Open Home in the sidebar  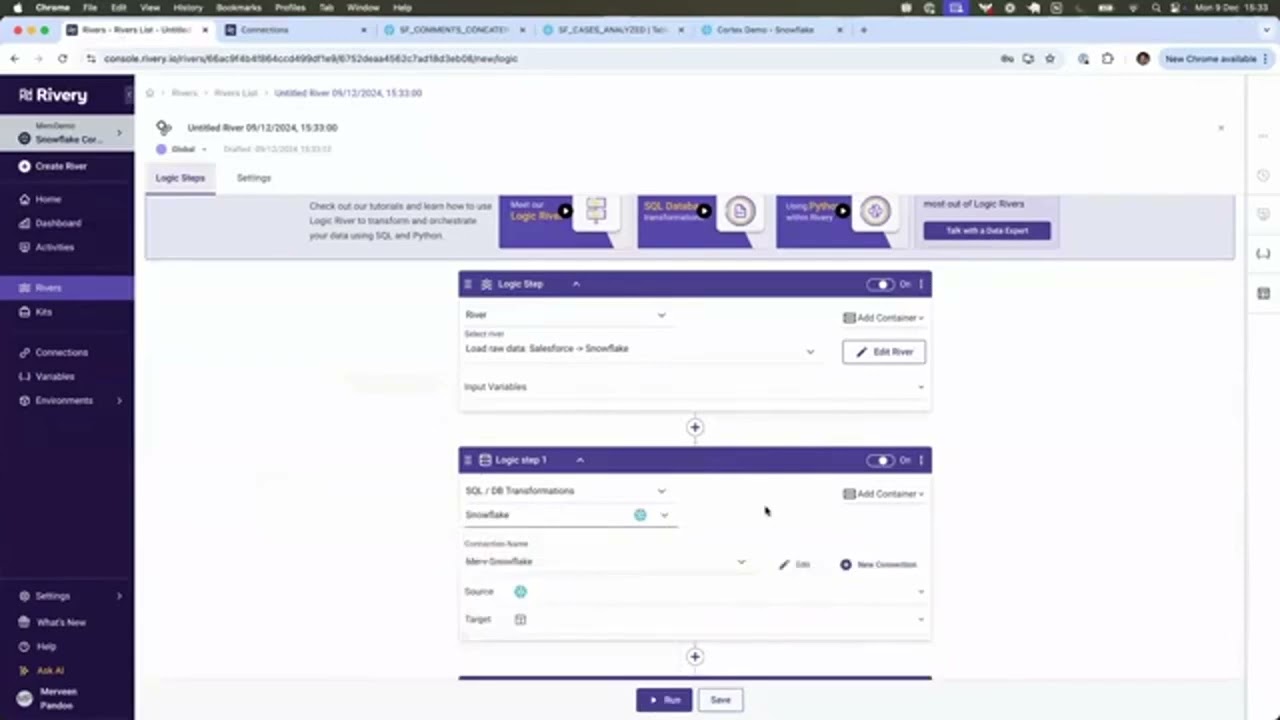(48, 199)
